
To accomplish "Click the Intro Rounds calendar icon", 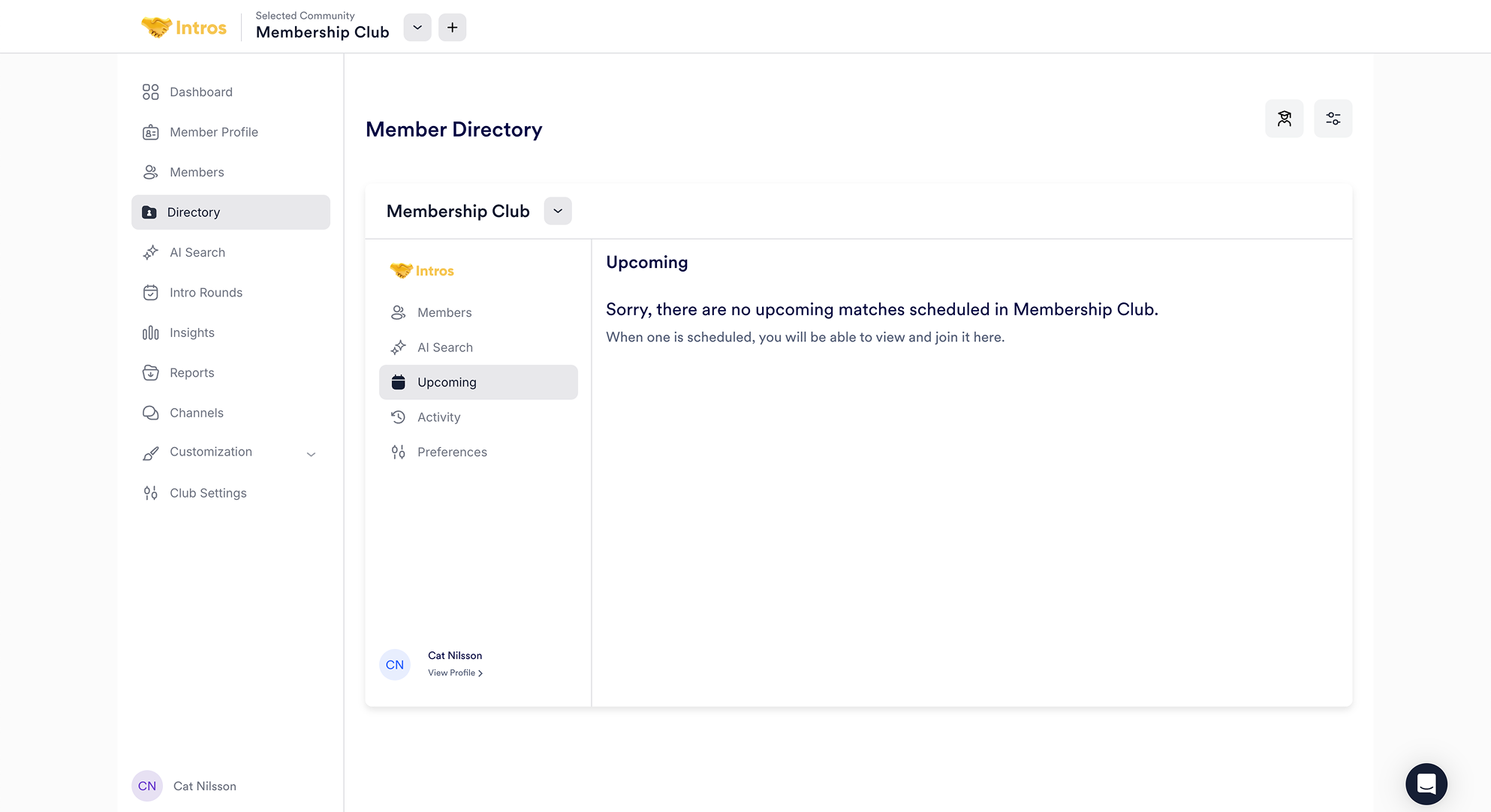I will point(150,293).
